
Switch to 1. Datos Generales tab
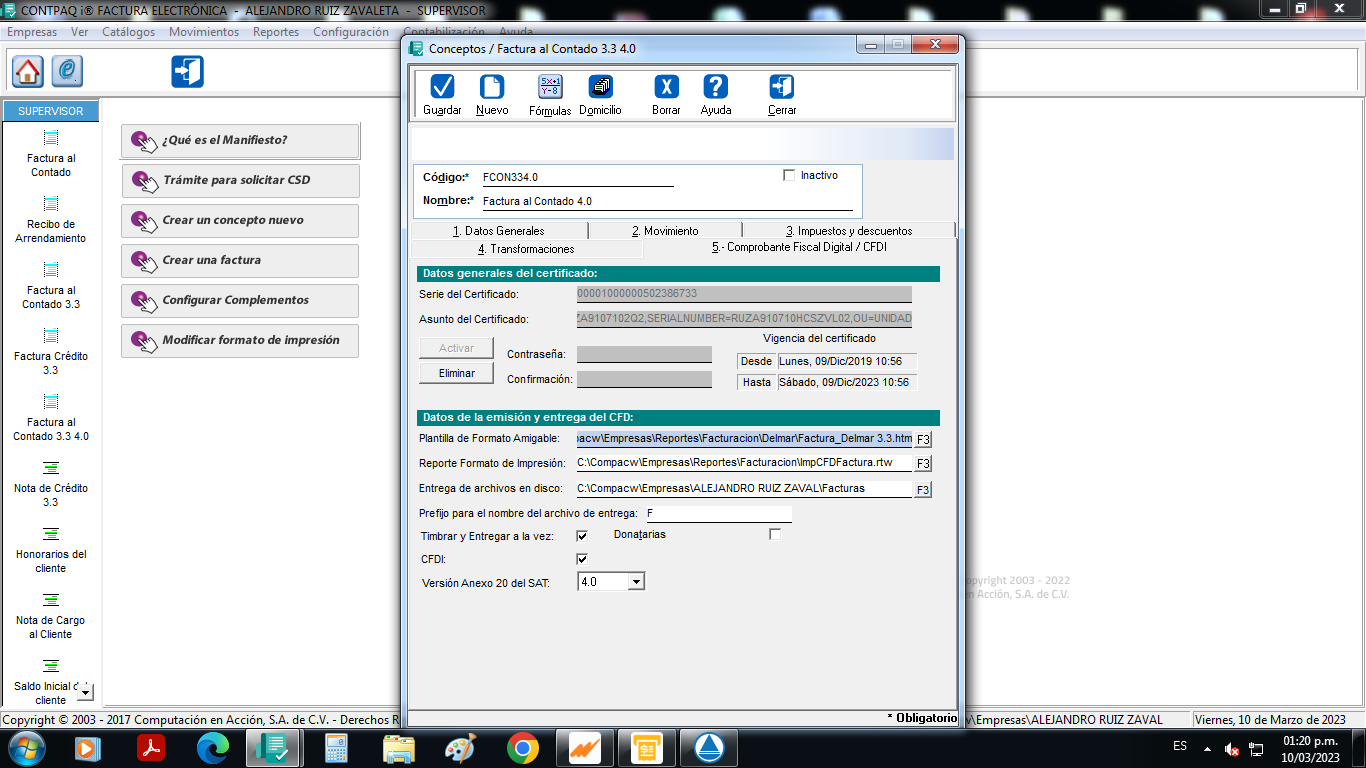tap(498, 231)
